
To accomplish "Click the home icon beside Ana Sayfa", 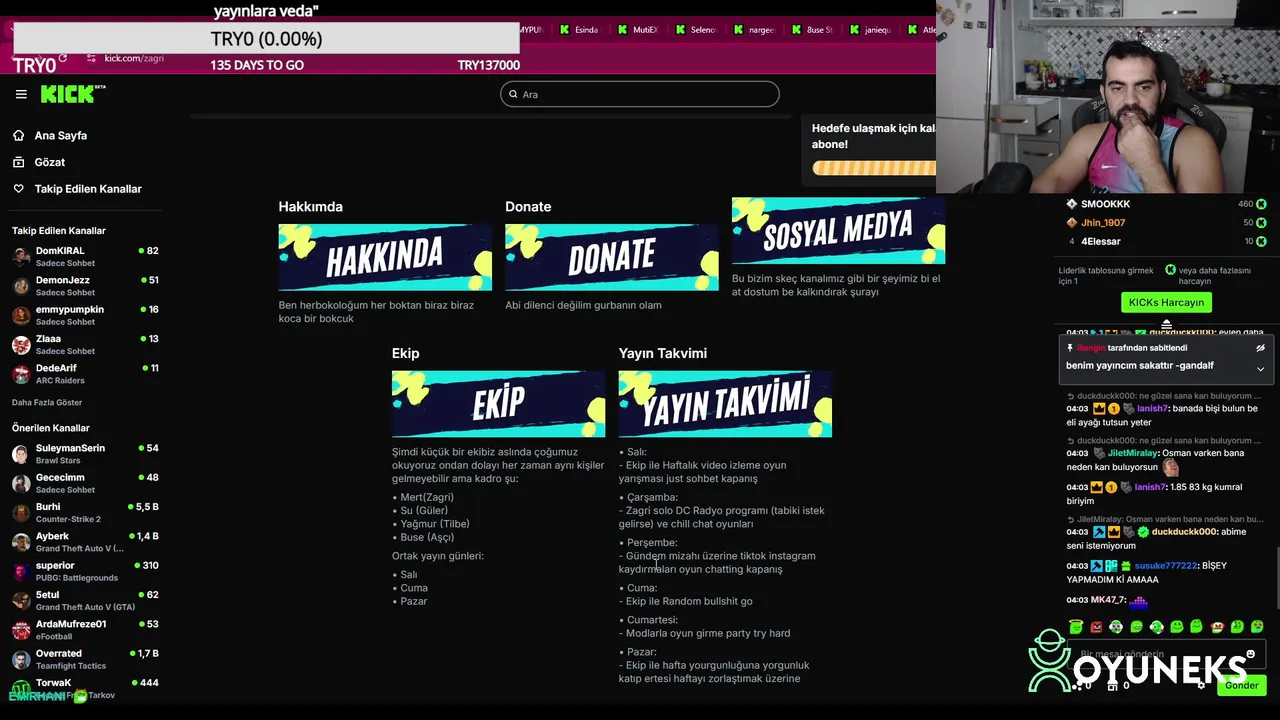I will [x=19, y=135].
